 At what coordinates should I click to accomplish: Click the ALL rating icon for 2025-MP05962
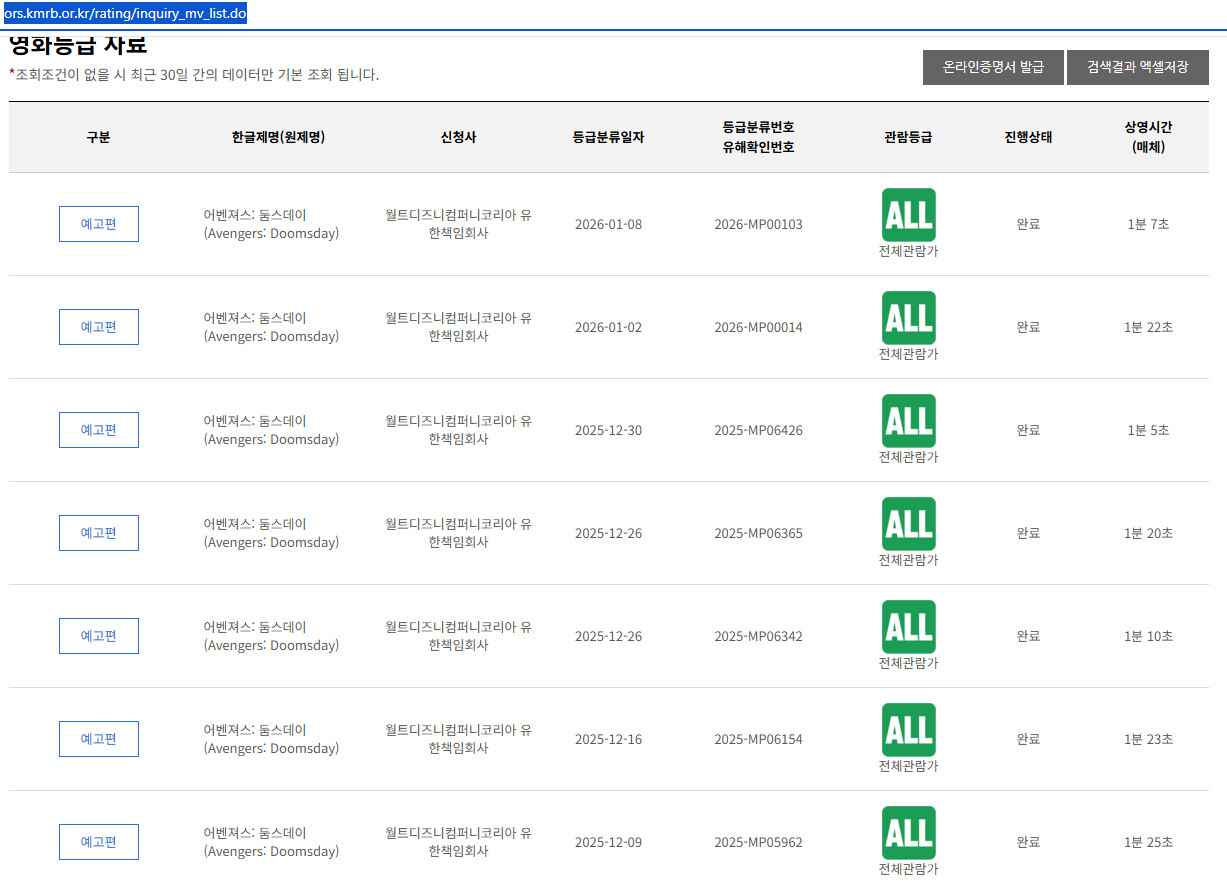point(908,832)
